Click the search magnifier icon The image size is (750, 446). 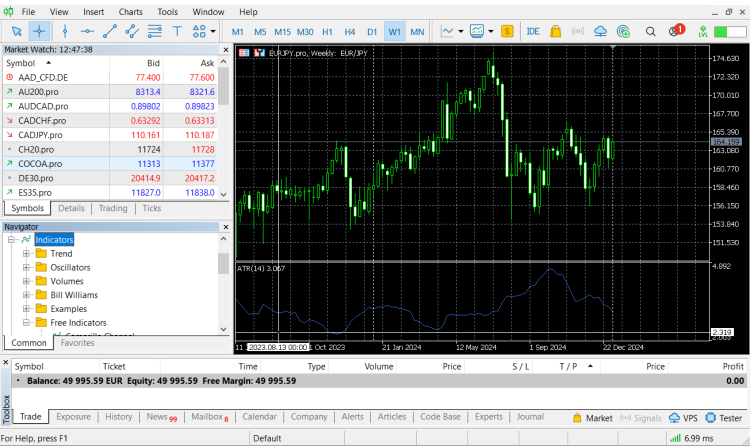[649, 31]
